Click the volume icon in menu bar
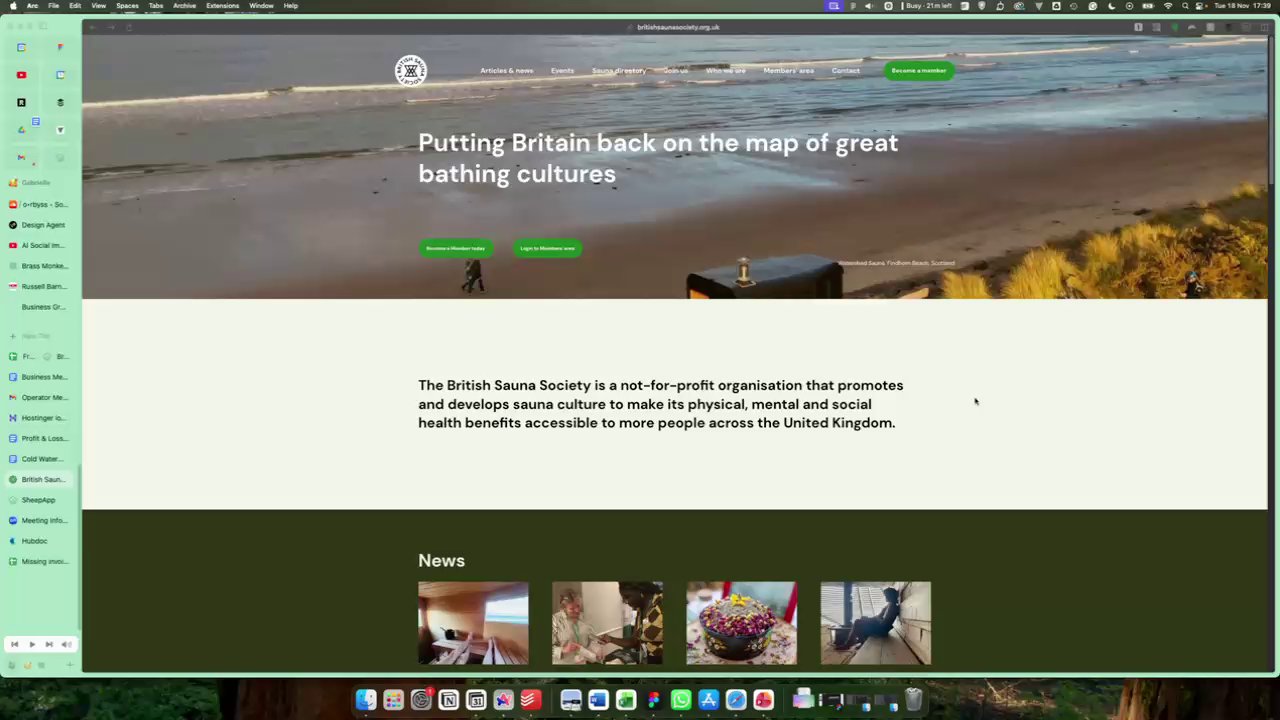1280x720 pixels. (868, 6)
